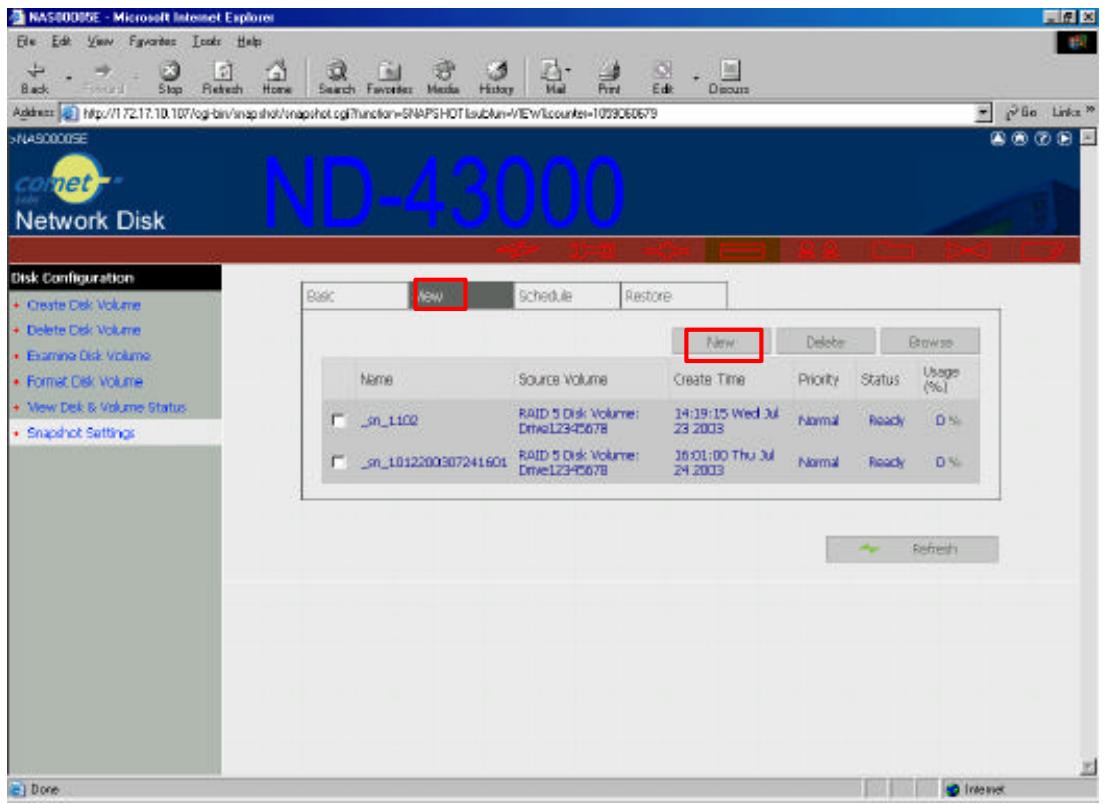Click the page scrollbar up arrow

click(1089, 137)
